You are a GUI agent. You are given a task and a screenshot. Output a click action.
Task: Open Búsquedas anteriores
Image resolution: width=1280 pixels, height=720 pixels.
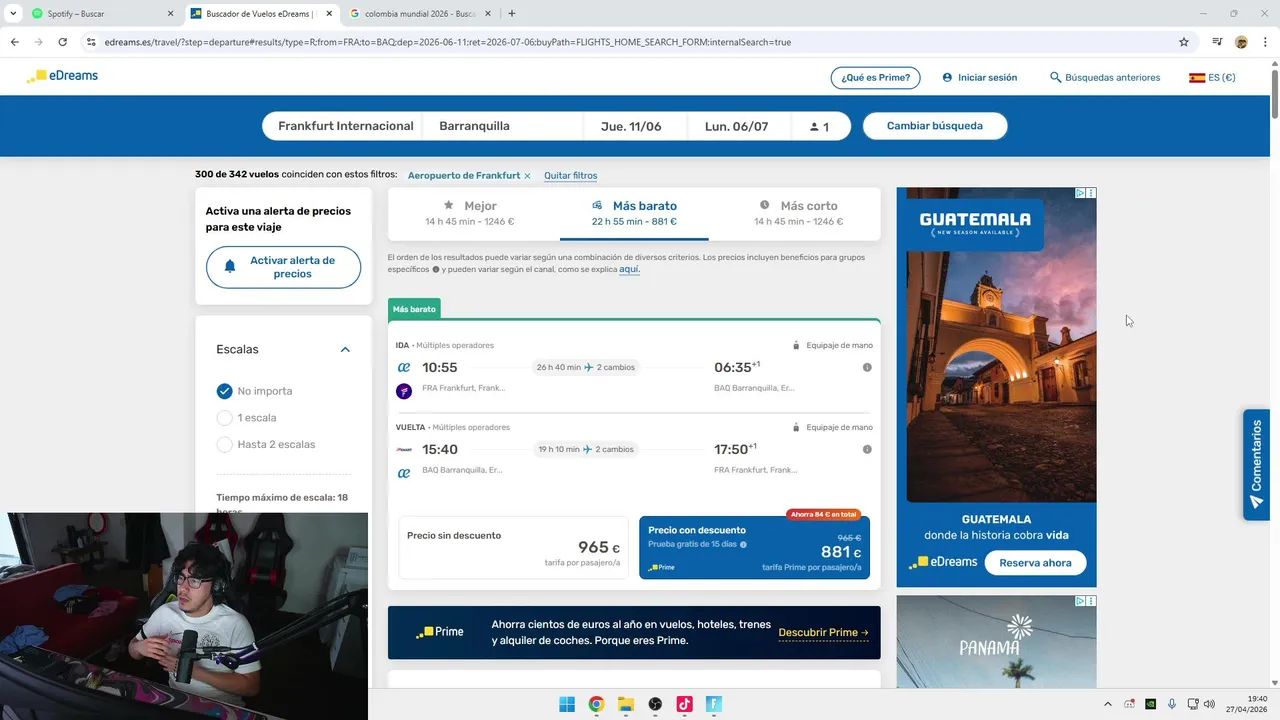pyautogui.click(x=1105, y=77)
